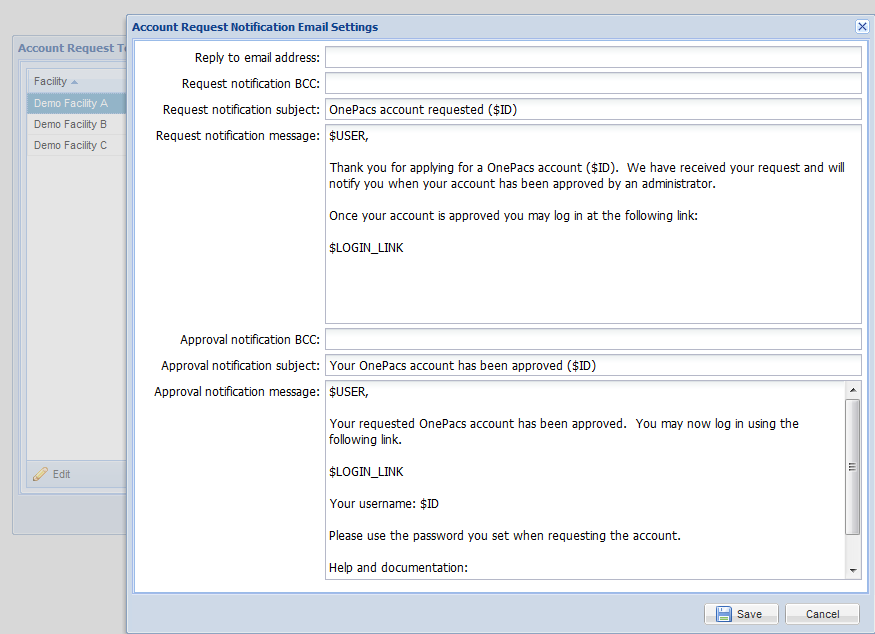The width and height of the screenshot is (875, 634).
Task: Click the floppy disk Save icon
Action: click(x=724, y=614)
